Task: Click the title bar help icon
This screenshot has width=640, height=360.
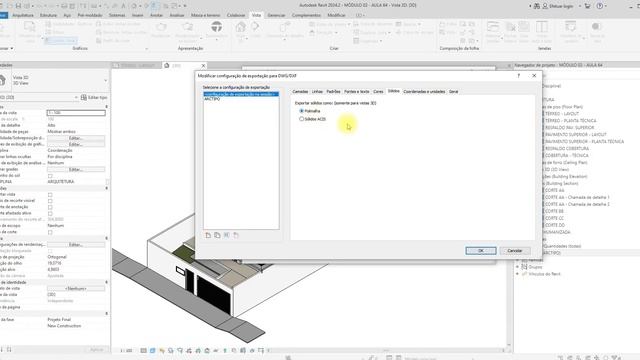Action: pyautogui.click(x=600, y=6)
